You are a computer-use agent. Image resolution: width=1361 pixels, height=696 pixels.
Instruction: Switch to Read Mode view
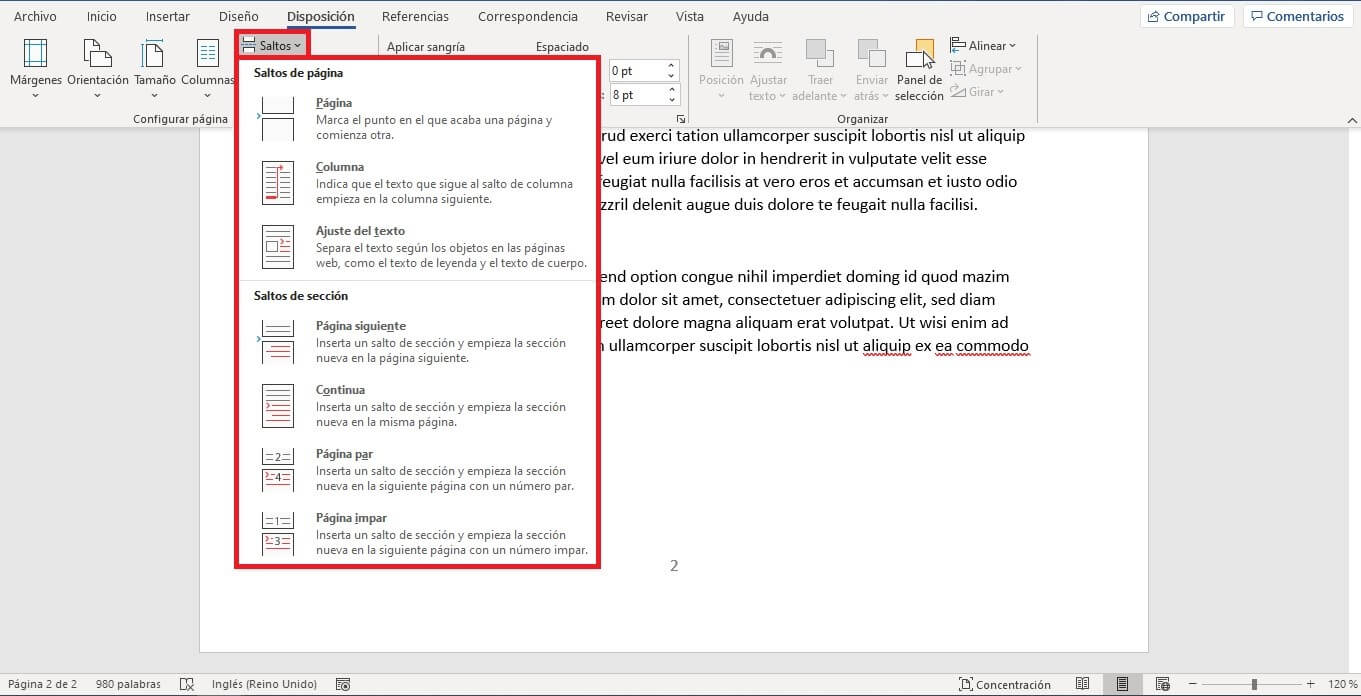(x=1082, y=684)
